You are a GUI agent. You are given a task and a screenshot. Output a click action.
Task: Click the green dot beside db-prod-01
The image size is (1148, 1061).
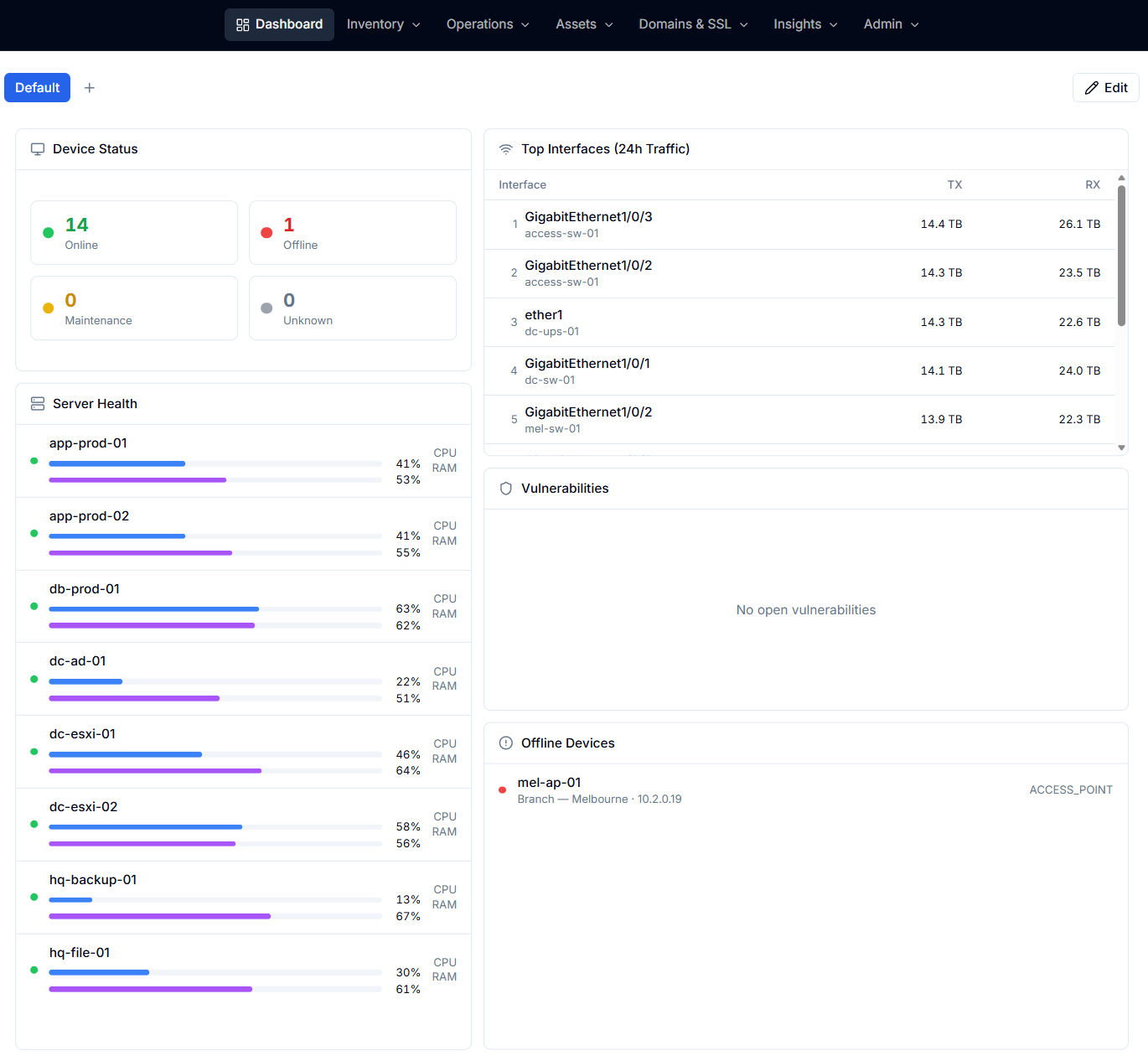pyautogui.click(x=34, y=606)
